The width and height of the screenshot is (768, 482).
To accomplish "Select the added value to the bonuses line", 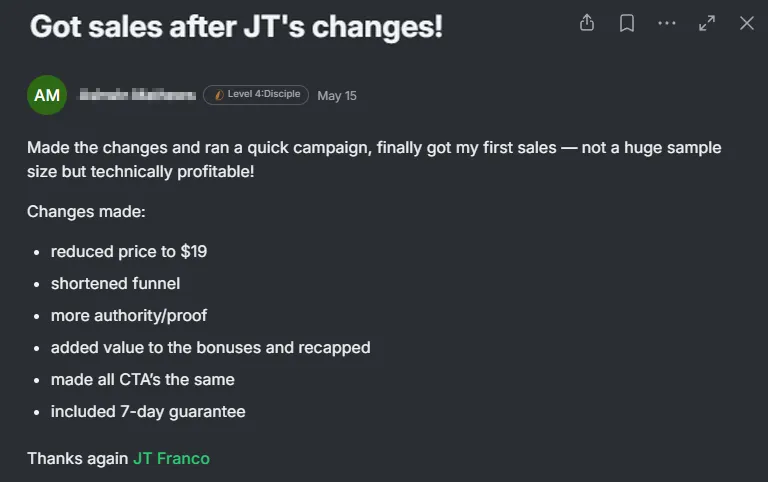I will coord(211,347).
